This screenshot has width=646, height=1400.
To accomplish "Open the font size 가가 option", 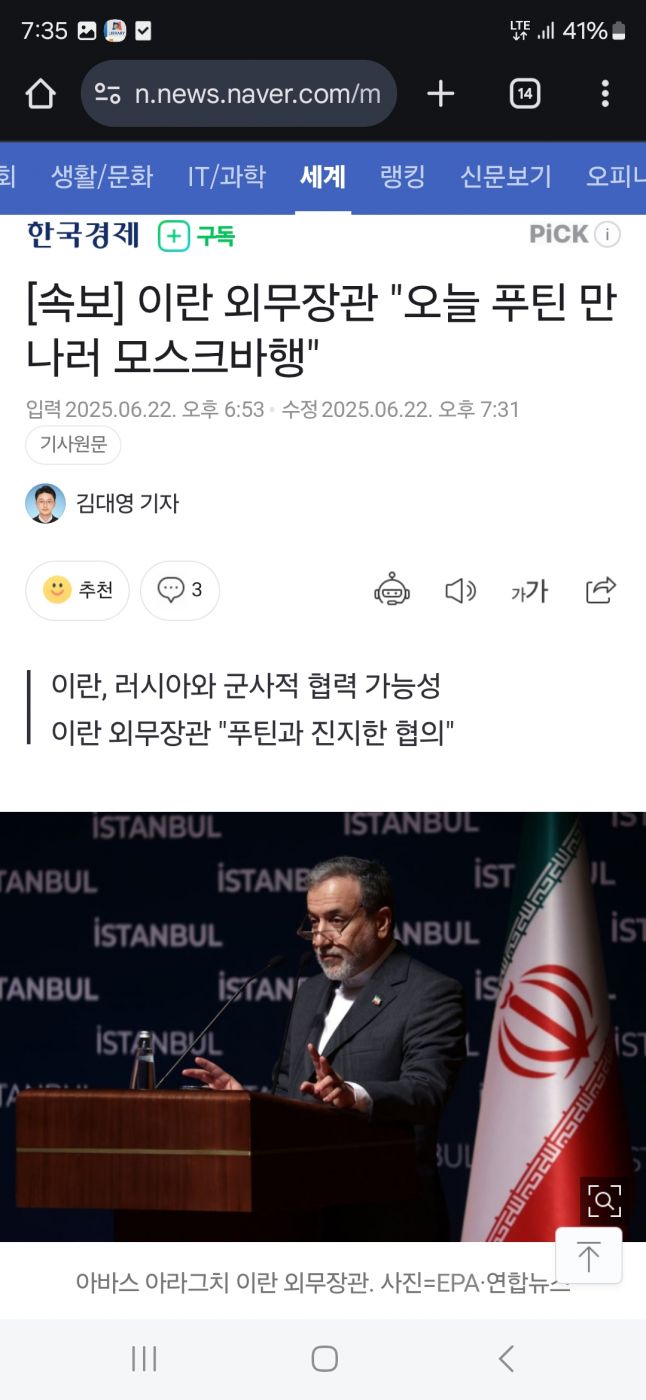I will click(x=530, y=591).
